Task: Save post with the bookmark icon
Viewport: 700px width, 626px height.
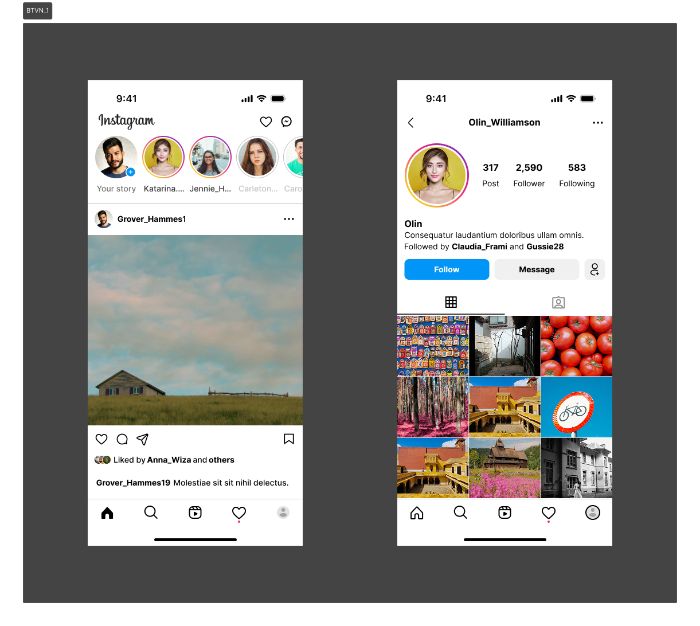Action: [x=289, y=439]
